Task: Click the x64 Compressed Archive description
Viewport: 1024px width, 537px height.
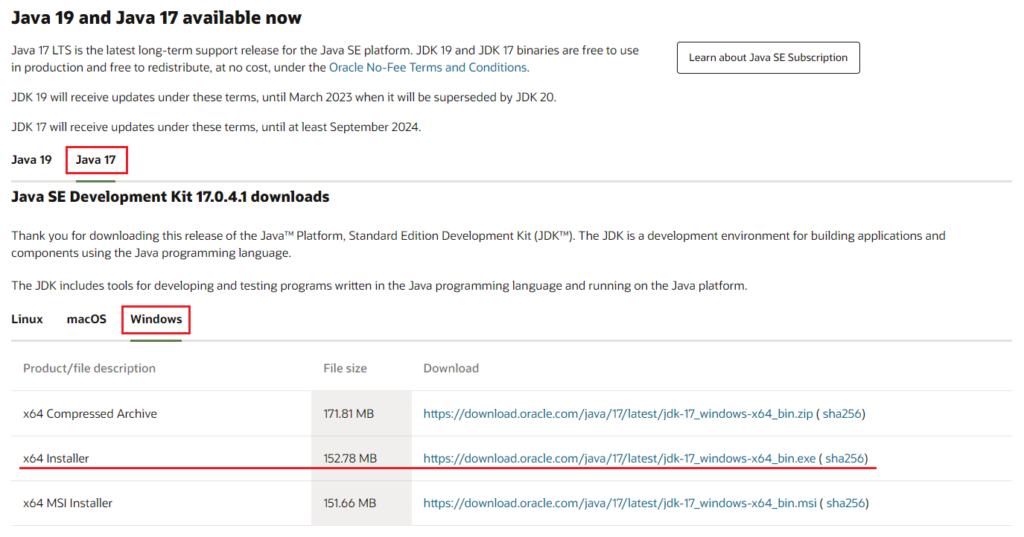Action: (x=90, y=414)
